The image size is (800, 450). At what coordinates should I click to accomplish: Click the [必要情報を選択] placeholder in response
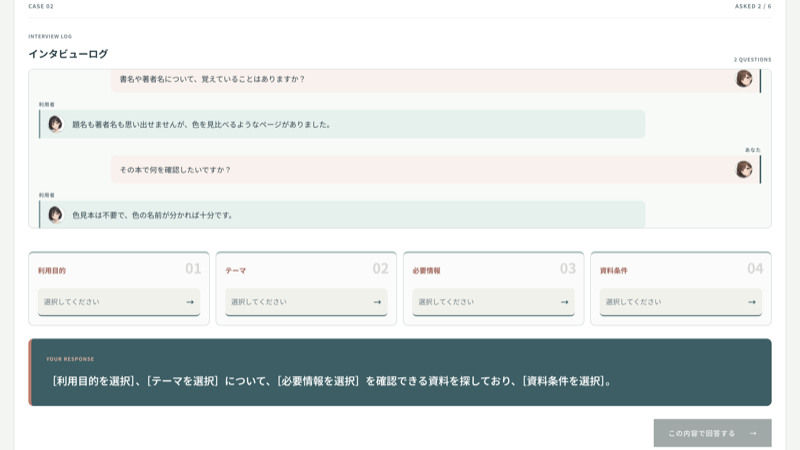(x=318, y=381)
